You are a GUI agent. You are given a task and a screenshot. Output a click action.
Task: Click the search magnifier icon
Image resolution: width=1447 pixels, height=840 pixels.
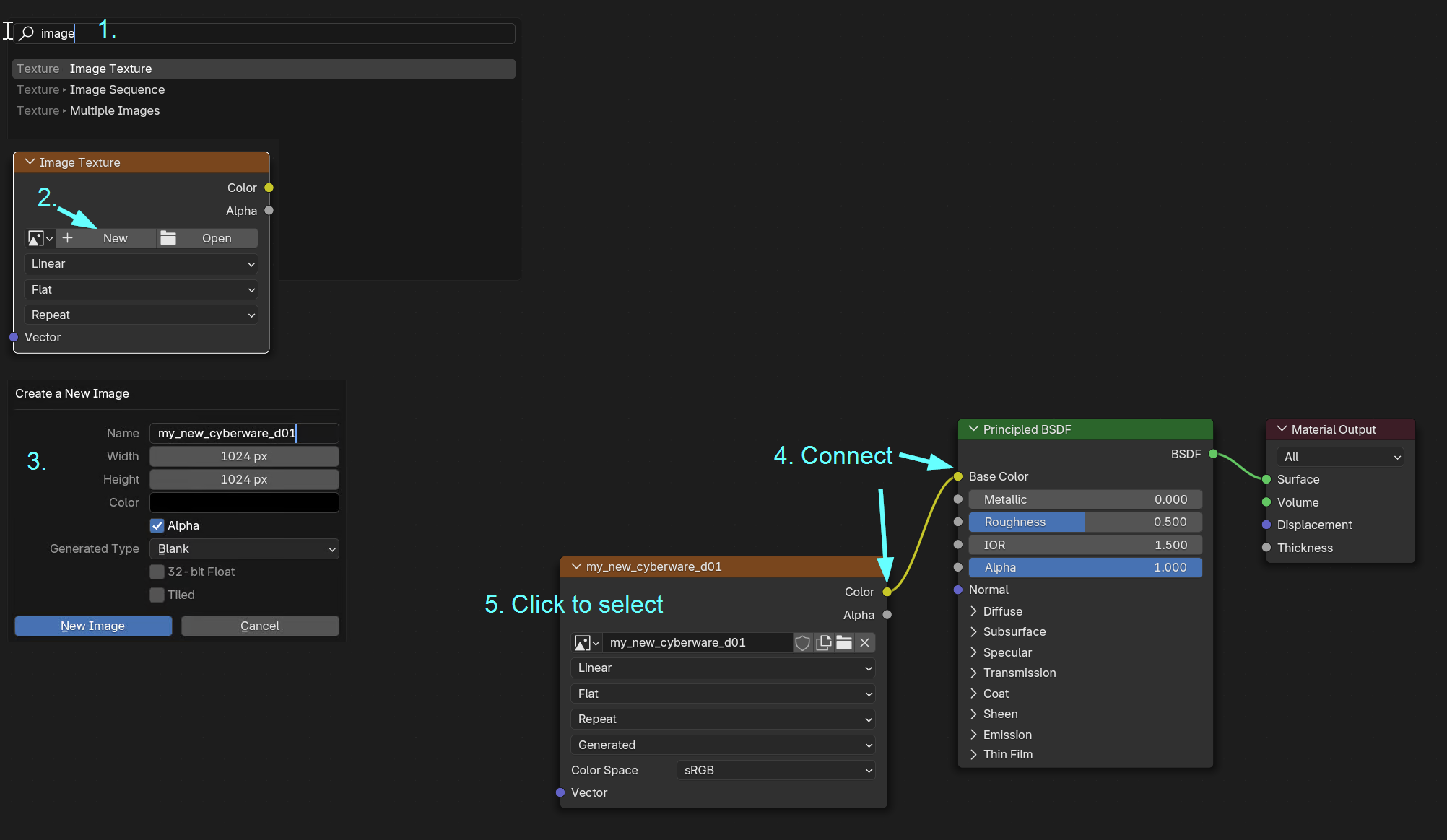coord(27,33)
